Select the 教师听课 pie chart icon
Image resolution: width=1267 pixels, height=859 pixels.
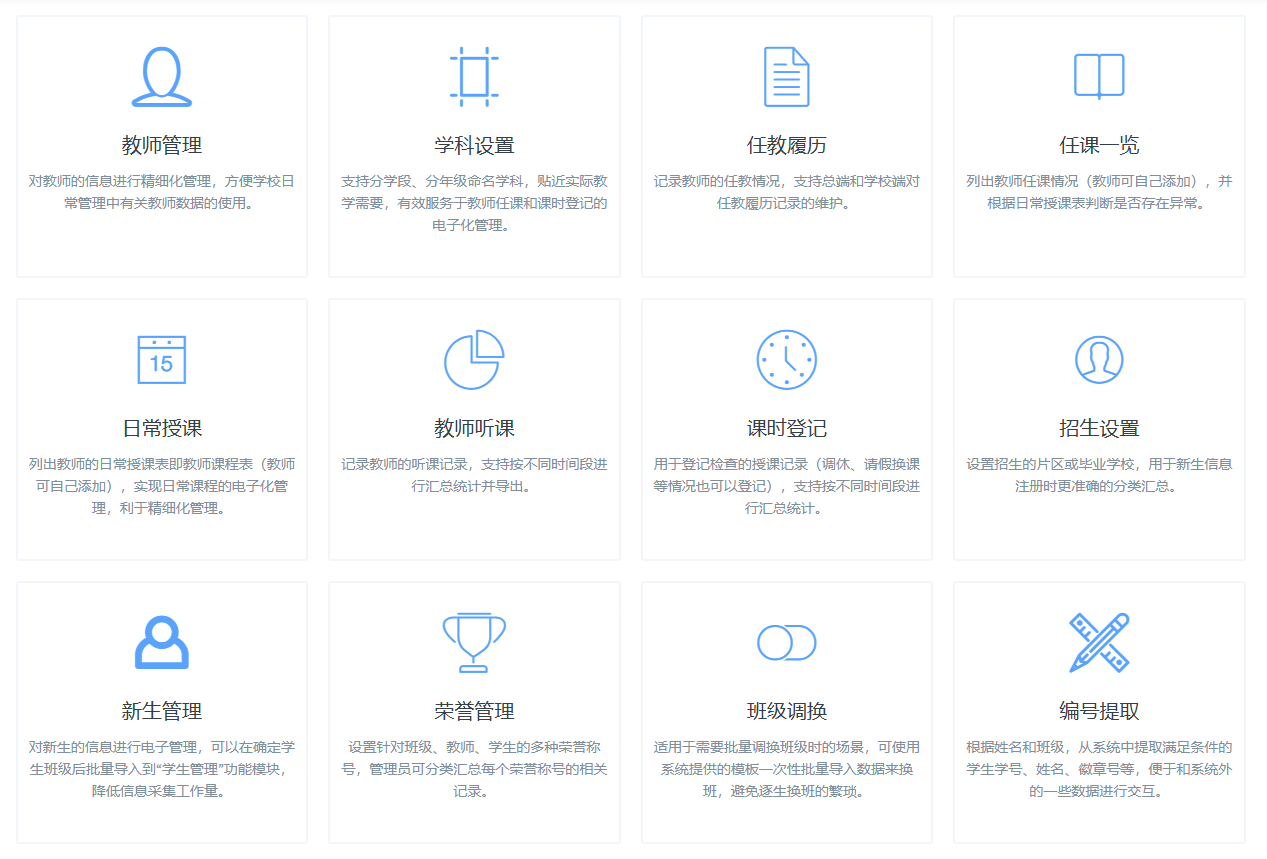click(x=474, y=359)
